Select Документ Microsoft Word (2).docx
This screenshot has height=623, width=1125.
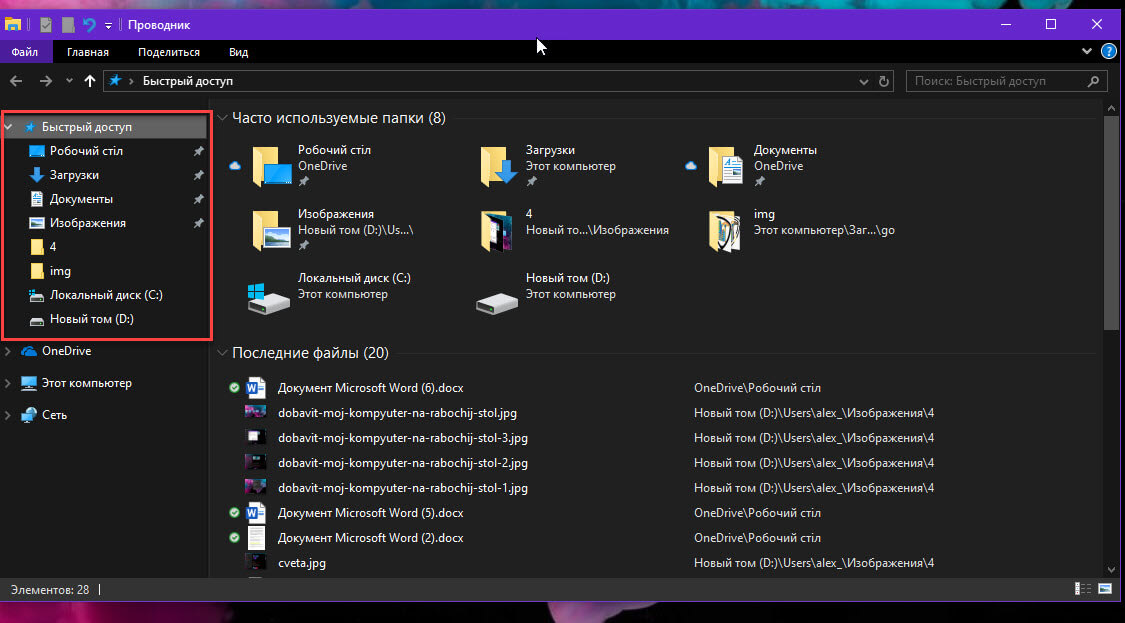click(x=370, y=538)
